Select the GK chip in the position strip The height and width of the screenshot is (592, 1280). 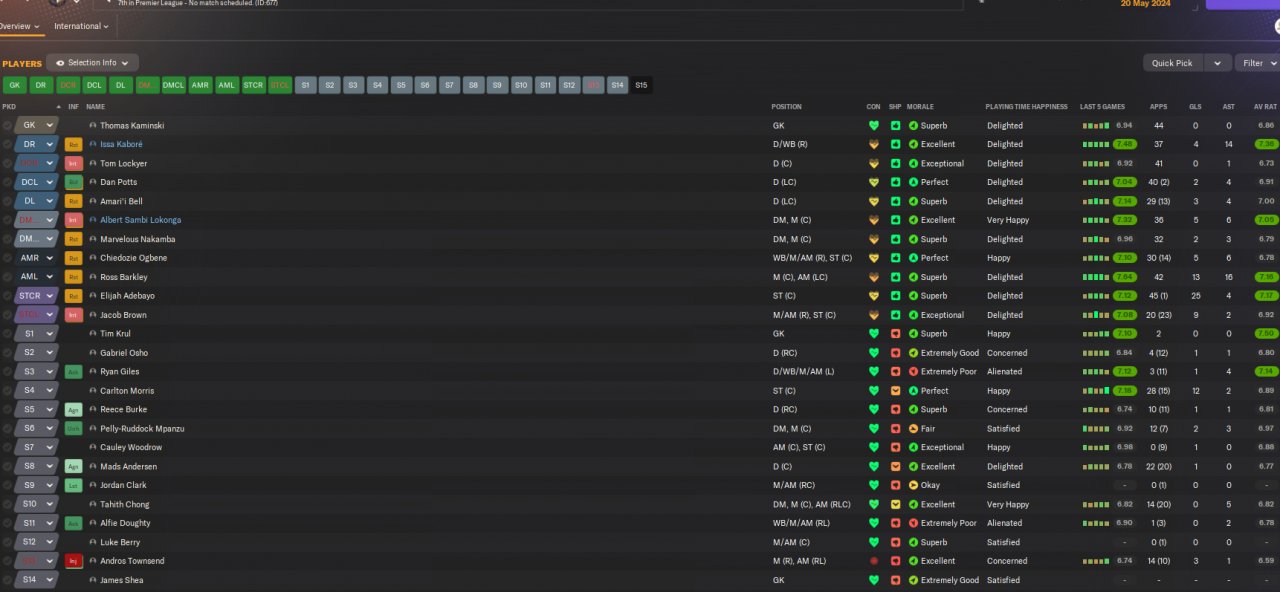tap(15, 85)
